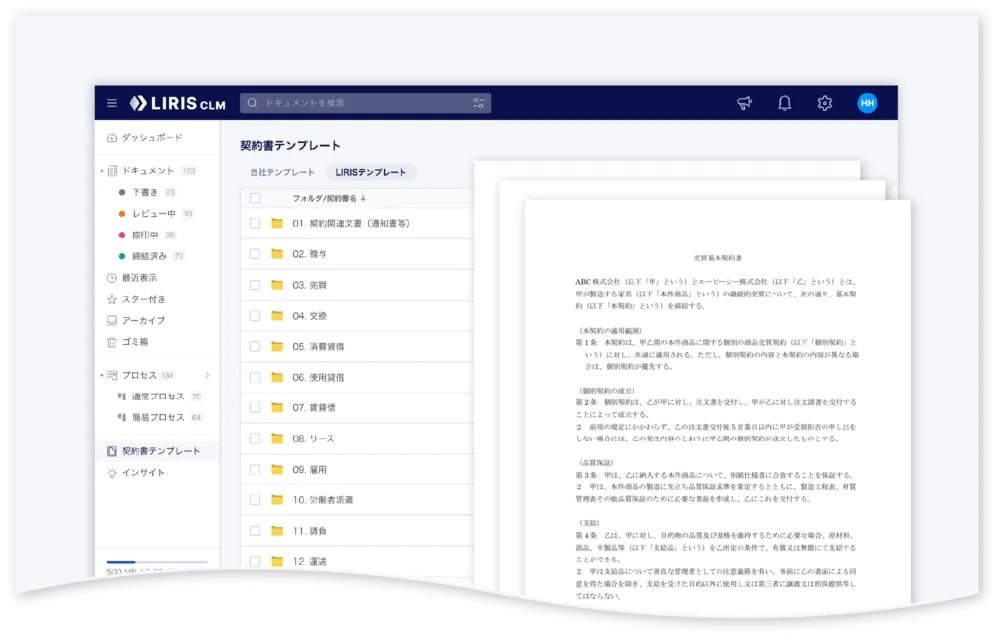
Task: Check the 02. 贈与 row checkbox
Action: coord(255,254)
